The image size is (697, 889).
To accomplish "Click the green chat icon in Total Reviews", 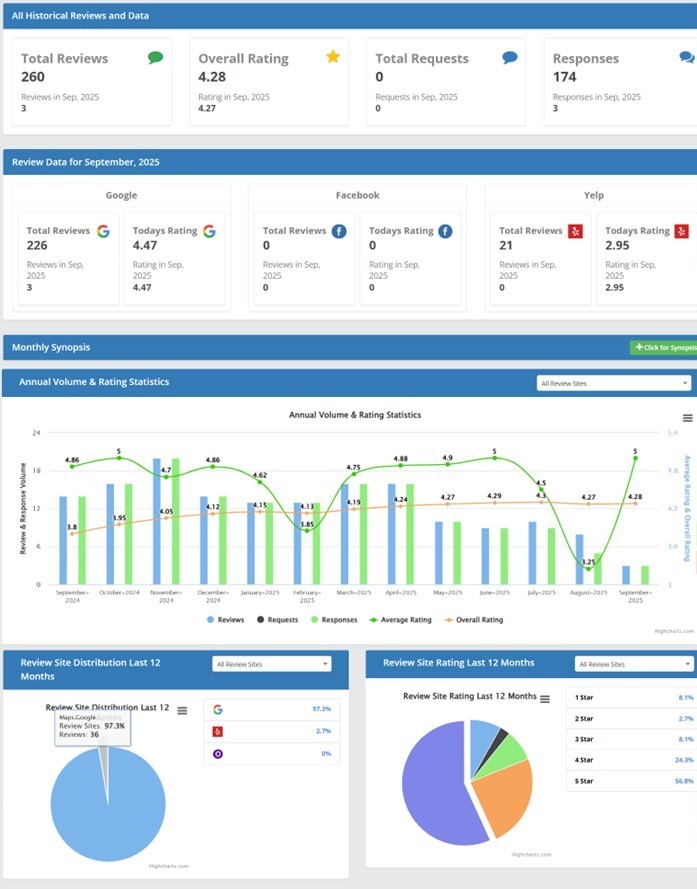I will pyautogui.click(x=155, y=58).
